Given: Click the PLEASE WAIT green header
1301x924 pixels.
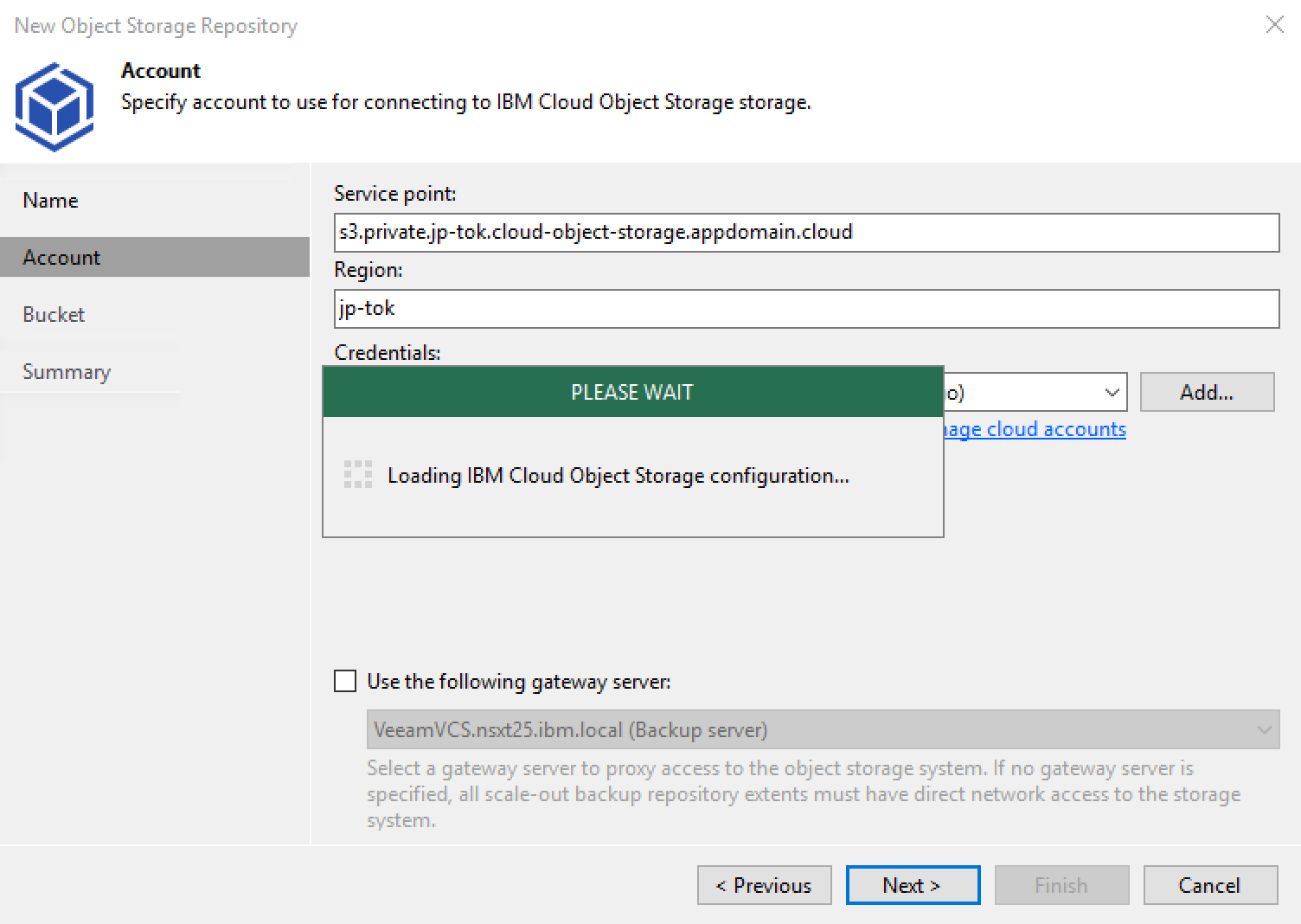Looking at the screenshot, I should coord(632,392).
